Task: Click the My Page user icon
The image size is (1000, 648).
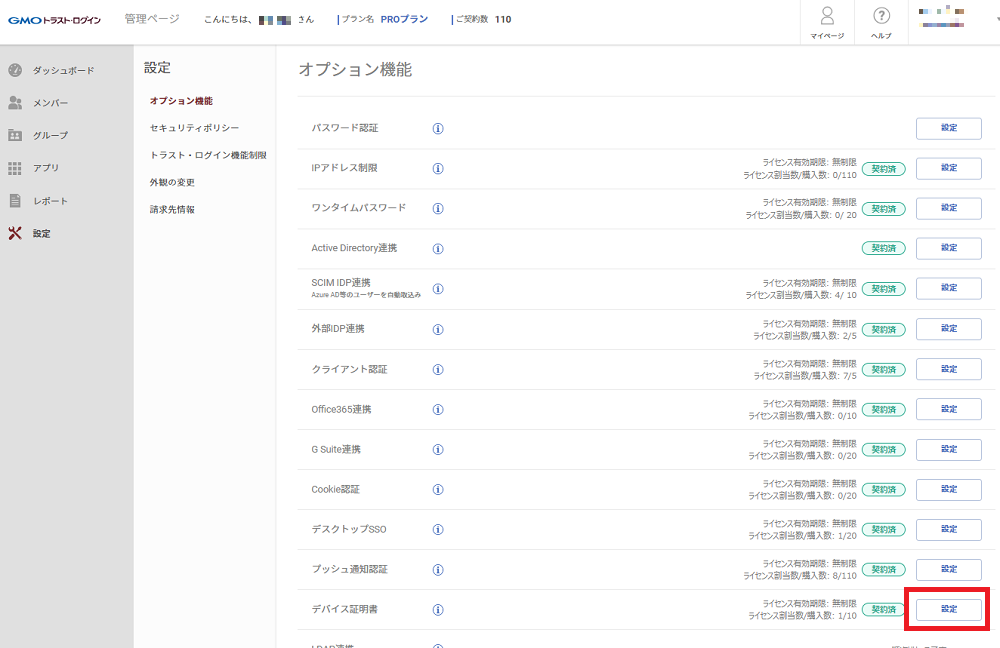Action: click(x=827, y=17)
